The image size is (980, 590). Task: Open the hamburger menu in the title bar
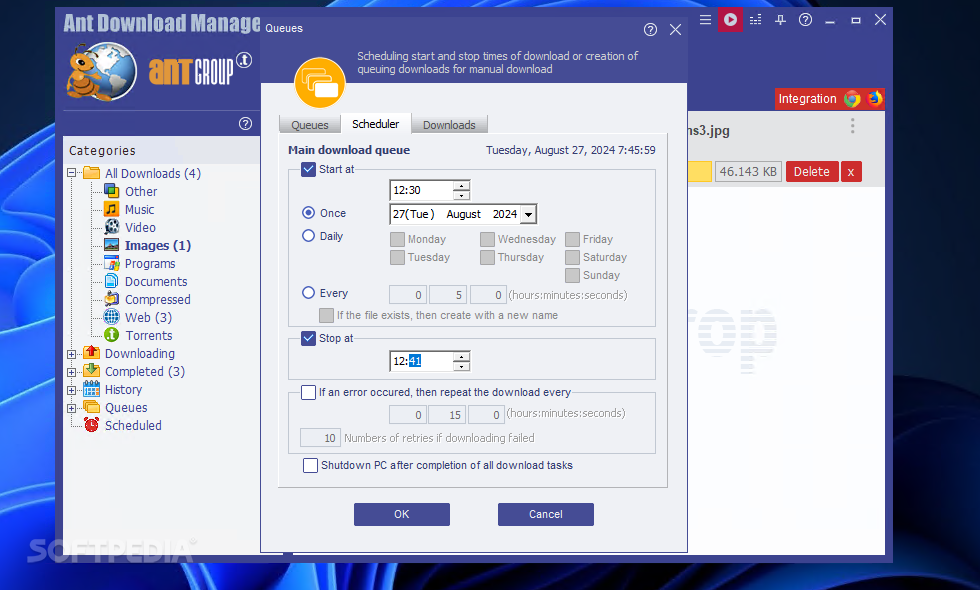[705, 19]
